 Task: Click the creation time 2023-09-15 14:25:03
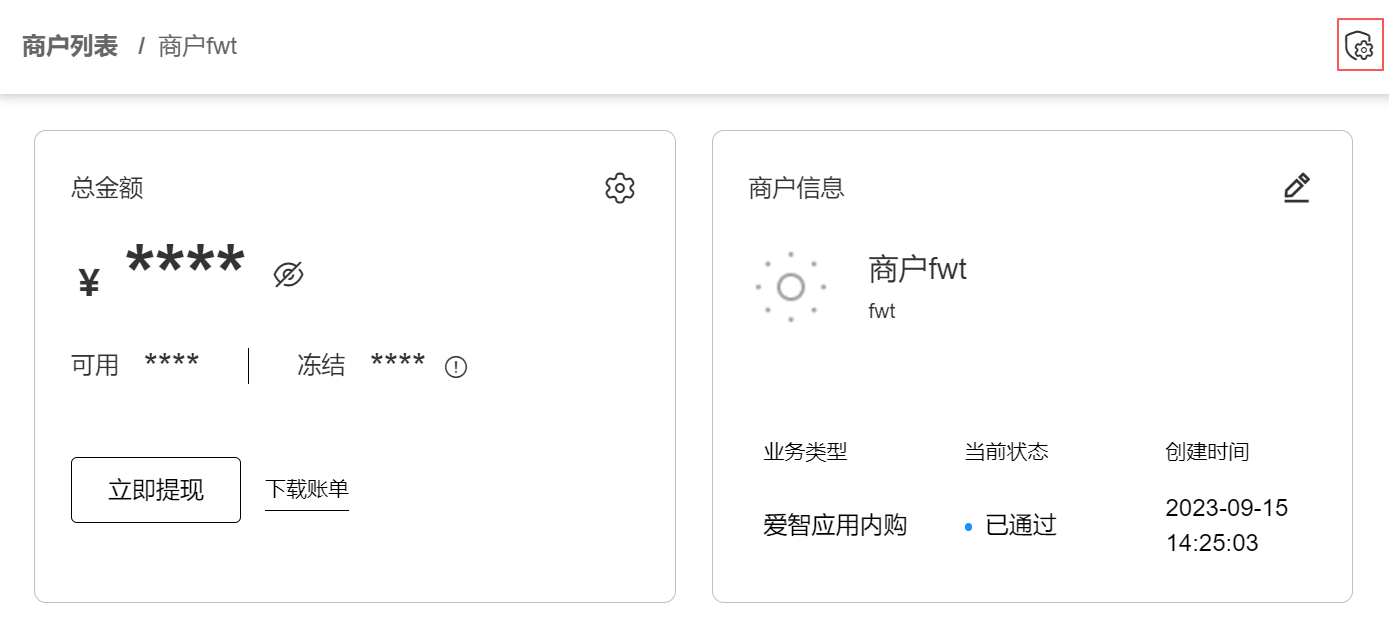(1227, 525)
